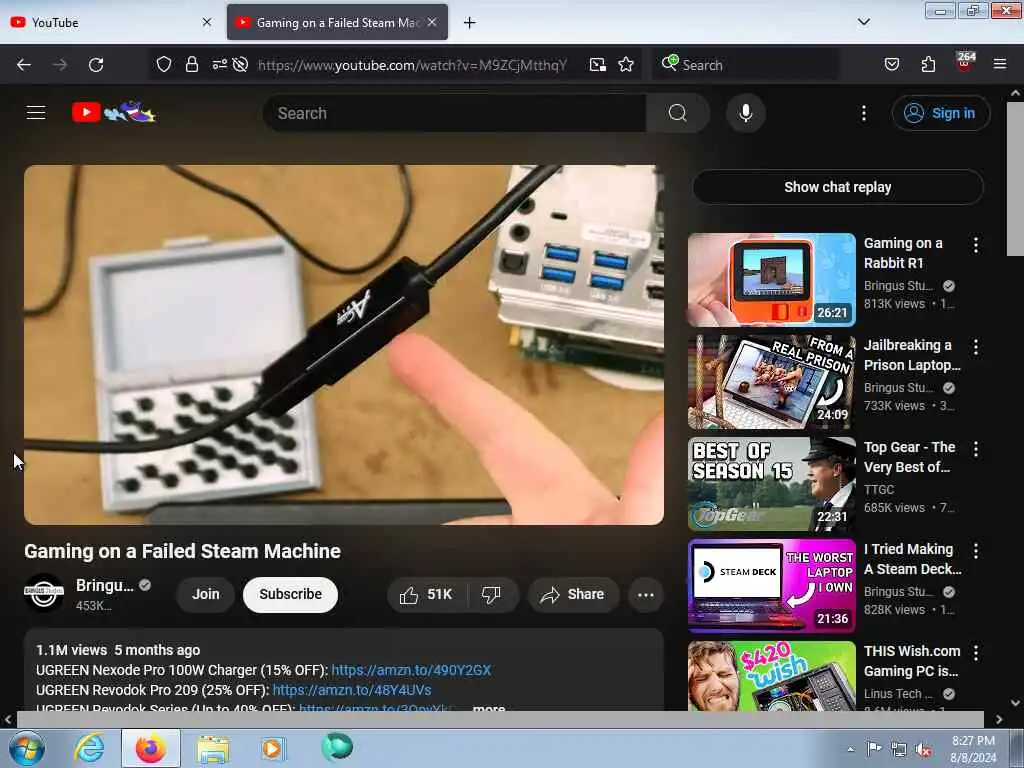Open YouTube guide hamburger menu

[x=36, y=113]
